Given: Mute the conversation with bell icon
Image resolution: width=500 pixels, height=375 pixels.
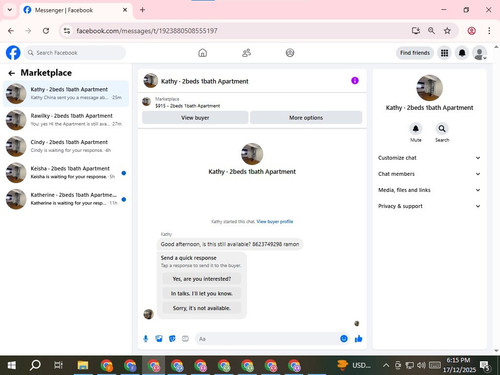Looking at the screenshot, I should (416, 129).
